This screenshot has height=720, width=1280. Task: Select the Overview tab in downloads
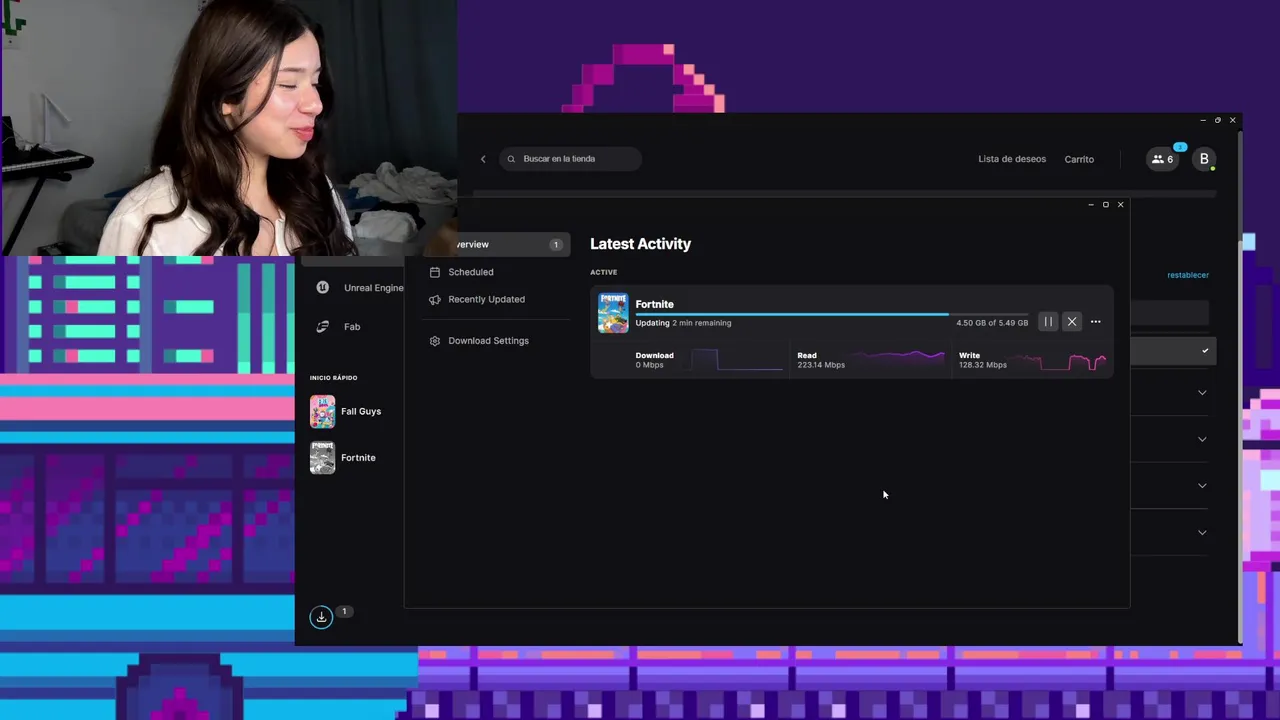(494, 244)
